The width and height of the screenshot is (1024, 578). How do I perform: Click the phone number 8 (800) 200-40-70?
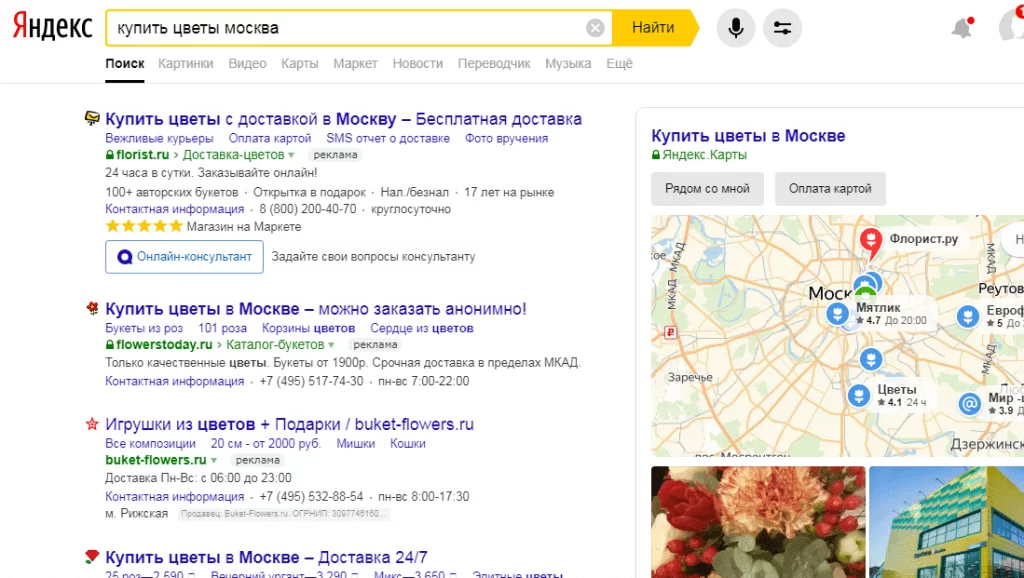pyautogui.click(x=308, y=209)
